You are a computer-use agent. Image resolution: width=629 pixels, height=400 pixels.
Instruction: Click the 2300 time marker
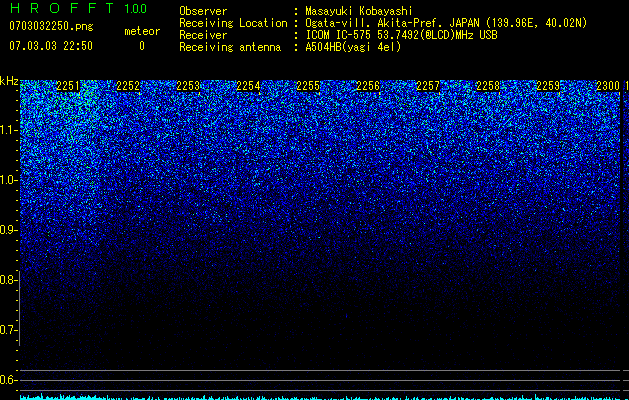pos(608,86)
